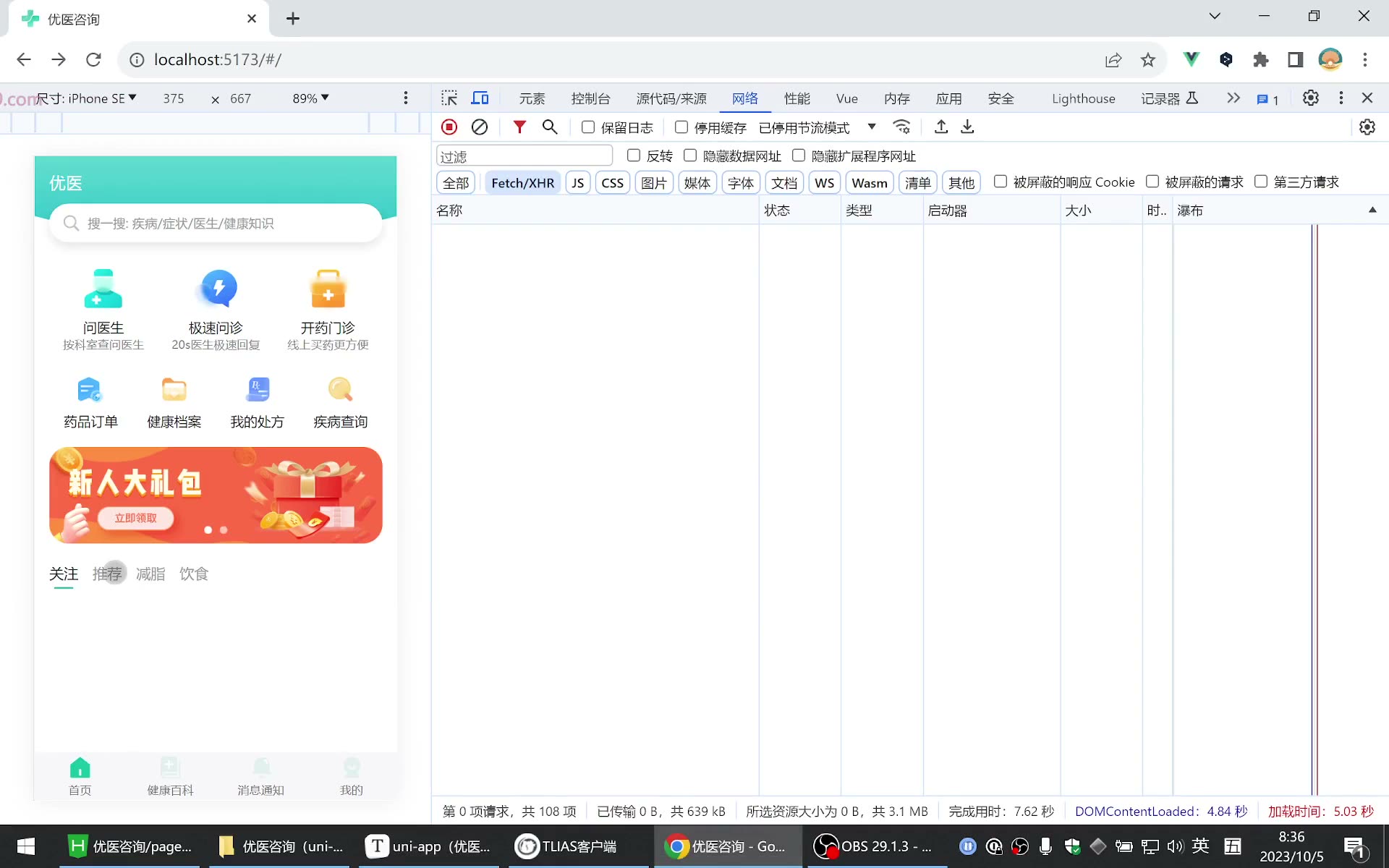Toggle the 瀑布 column sort arrow

click(1372, 210)
